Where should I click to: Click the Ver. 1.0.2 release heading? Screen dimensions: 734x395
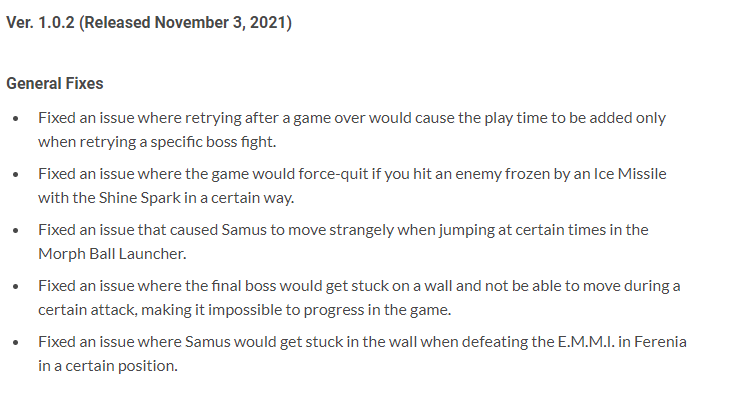[149, 22]
